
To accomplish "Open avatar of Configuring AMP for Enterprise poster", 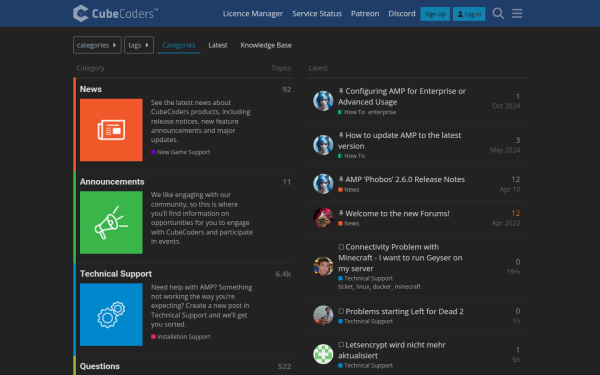I will coord(323,101).
